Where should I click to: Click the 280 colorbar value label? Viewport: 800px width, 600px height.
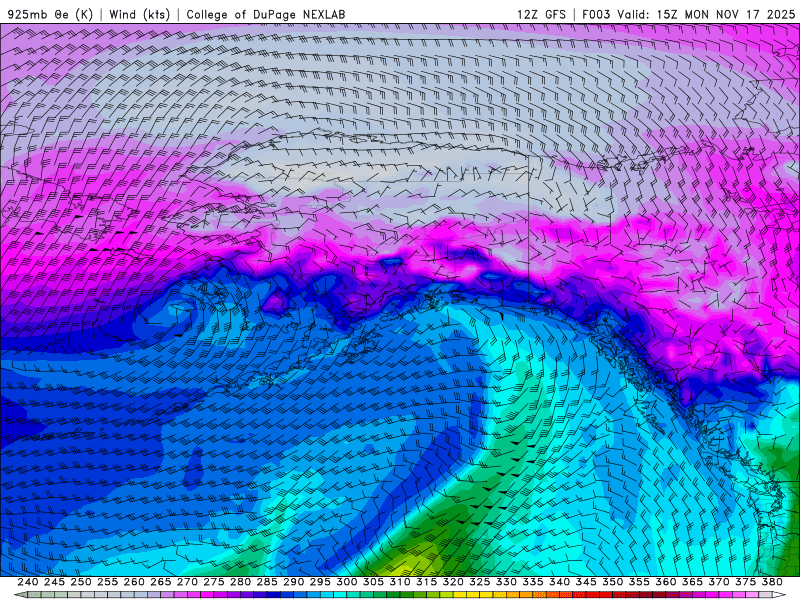pos(240,582)
